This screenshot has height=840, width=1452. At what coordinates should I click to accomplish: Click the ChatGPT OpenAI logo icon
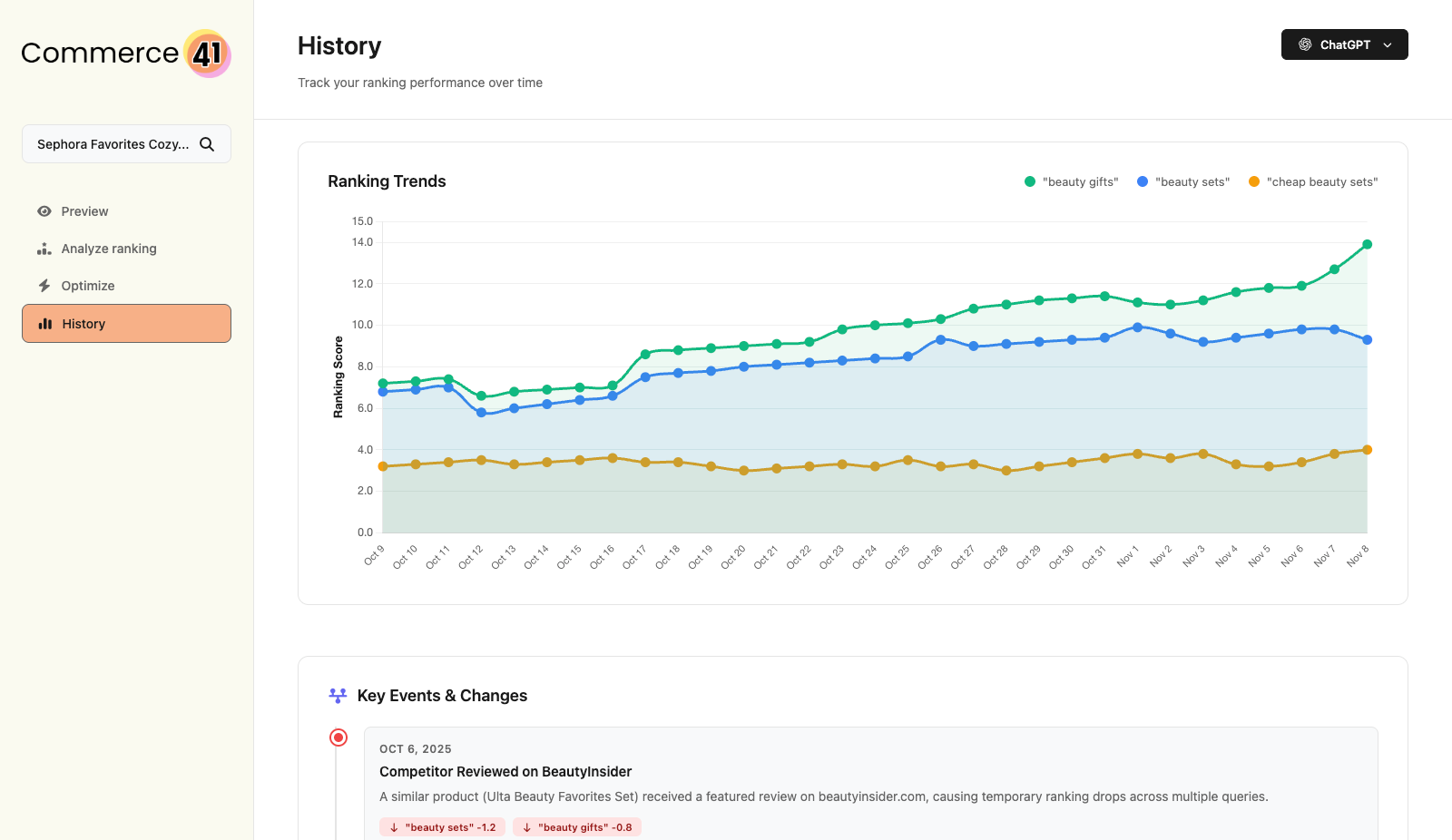tap(1304, 44)
